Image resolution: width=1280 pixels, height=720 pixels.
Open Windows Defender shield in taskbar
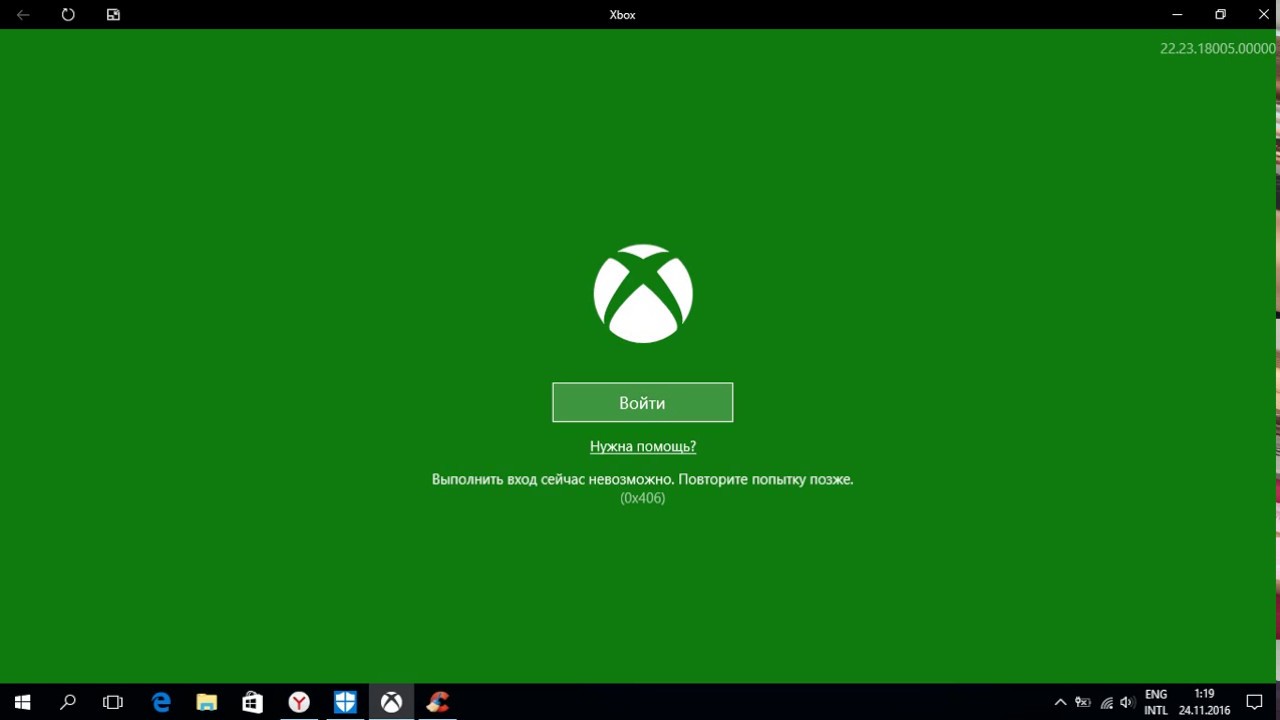point(345,702)
